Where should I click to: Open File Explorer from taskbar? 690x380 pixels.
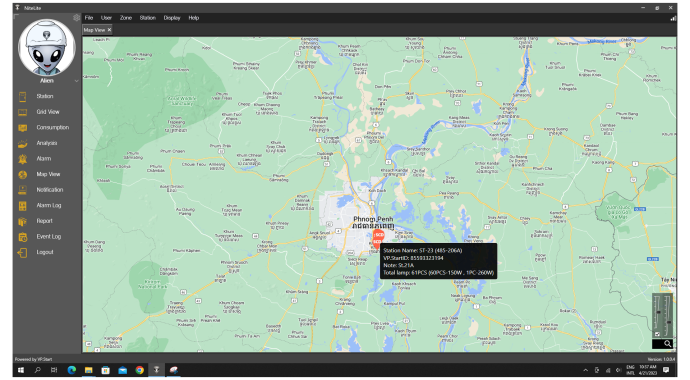pyautogui.click(x=88, y=370)
